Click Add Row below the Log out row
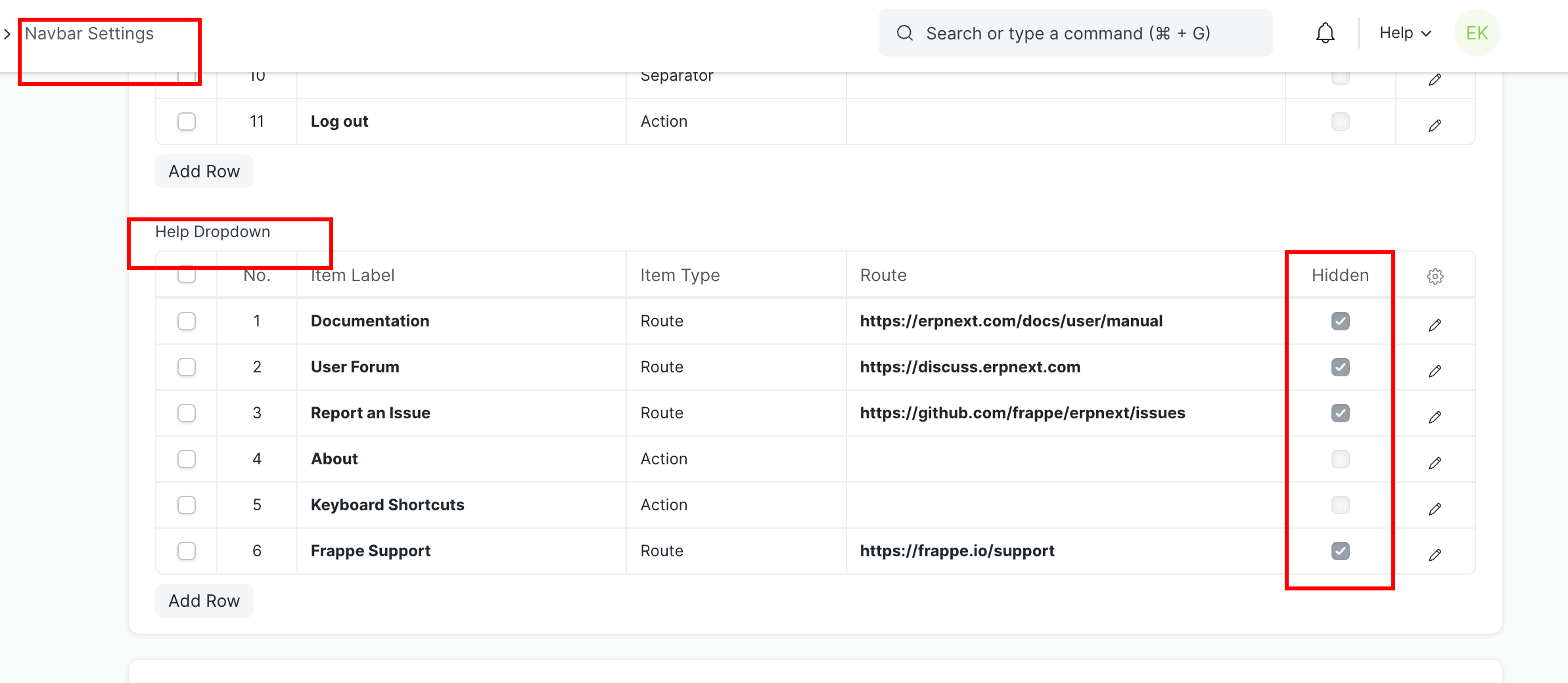Viewport: 1568px width, 683px height. (x=204, y=171)
